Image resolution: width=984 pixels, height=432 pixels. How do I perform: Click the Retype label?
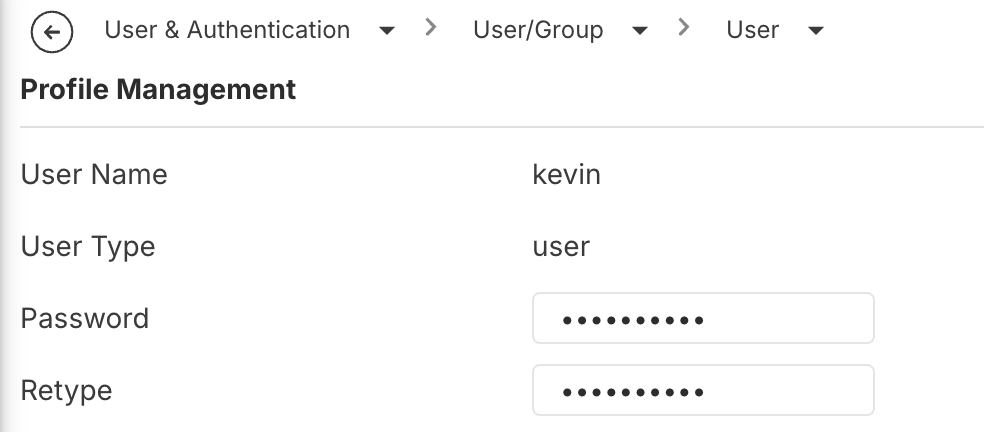[x=67, y=391]
